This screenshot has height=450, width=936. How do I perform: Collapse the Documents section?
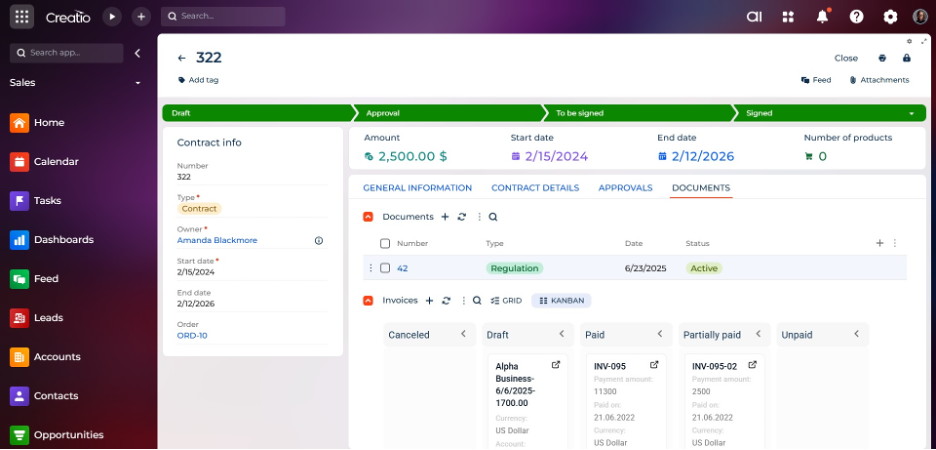(368, 217)
